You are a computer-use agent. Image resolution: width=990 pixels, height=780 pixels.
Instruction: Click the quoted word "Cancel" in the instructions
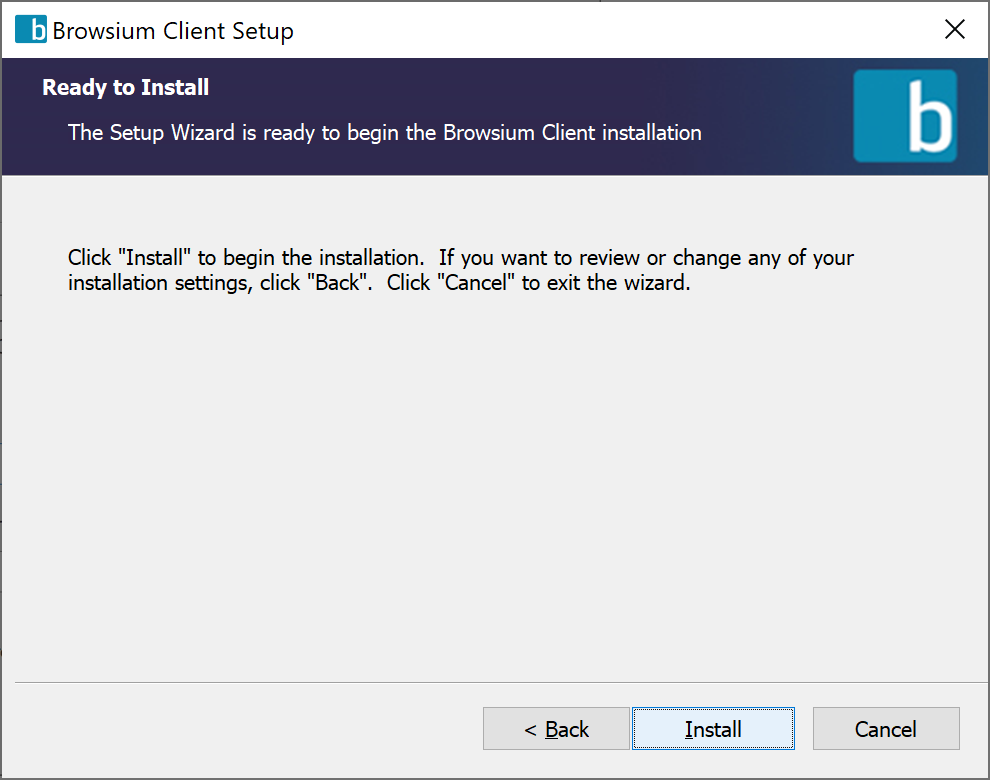click(x=475, y=283)
